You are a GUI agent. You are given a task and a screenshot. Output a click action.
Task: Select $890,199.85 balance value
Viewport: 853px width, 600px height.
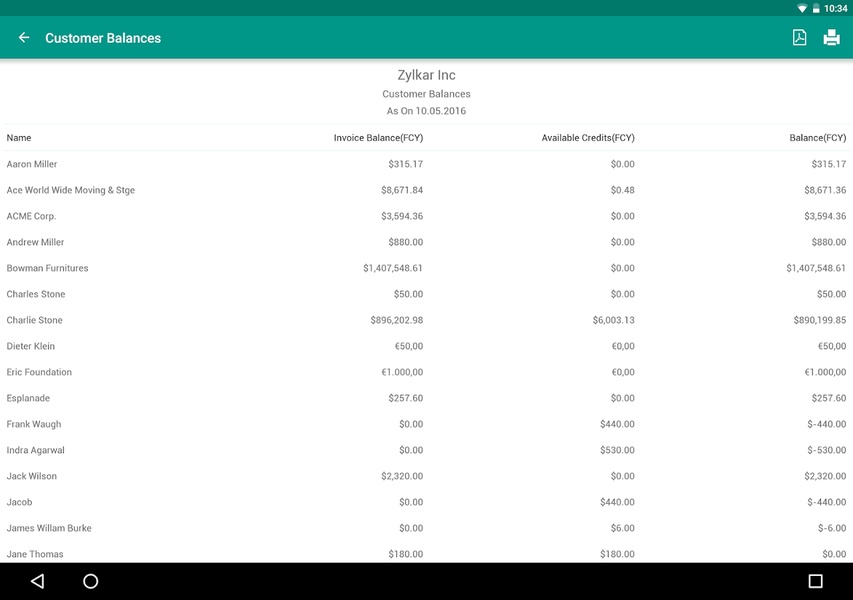(820, 320)
